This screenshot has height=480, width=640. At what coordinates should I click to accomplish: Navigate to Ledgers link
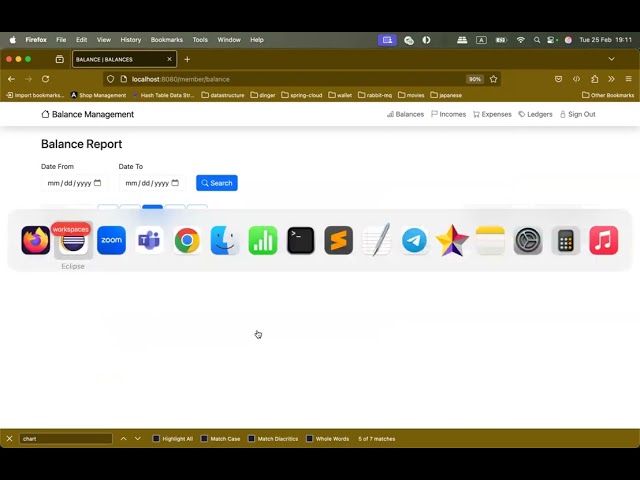535,114
